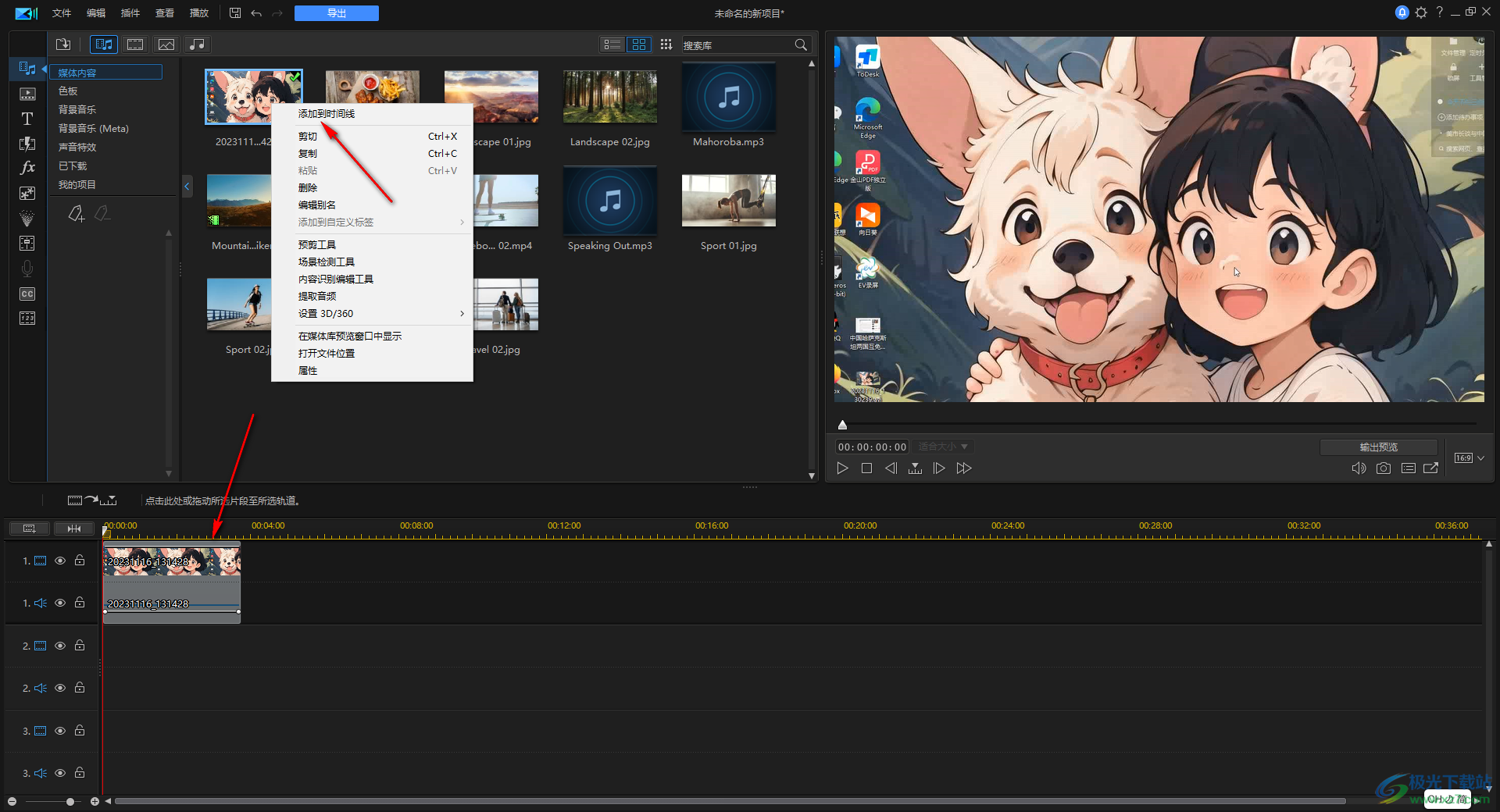
Task: Click the timeline zoom slider knob
Action: (70, 801)
